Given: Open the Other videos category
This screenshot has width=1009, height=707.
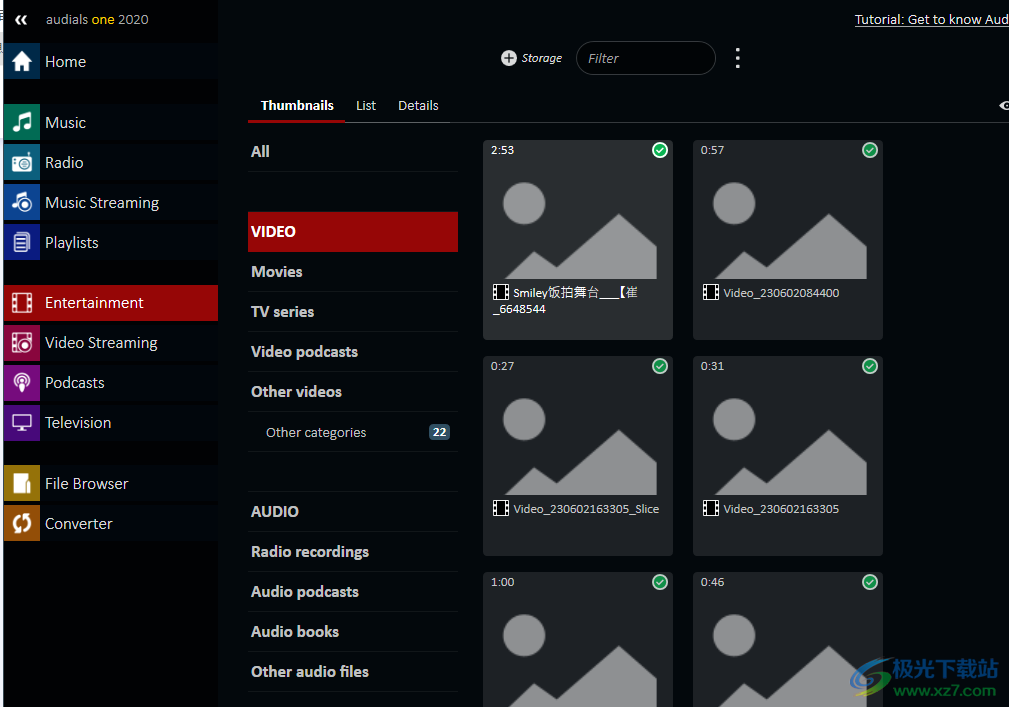Looking at the screenshot, I should 353,391.
